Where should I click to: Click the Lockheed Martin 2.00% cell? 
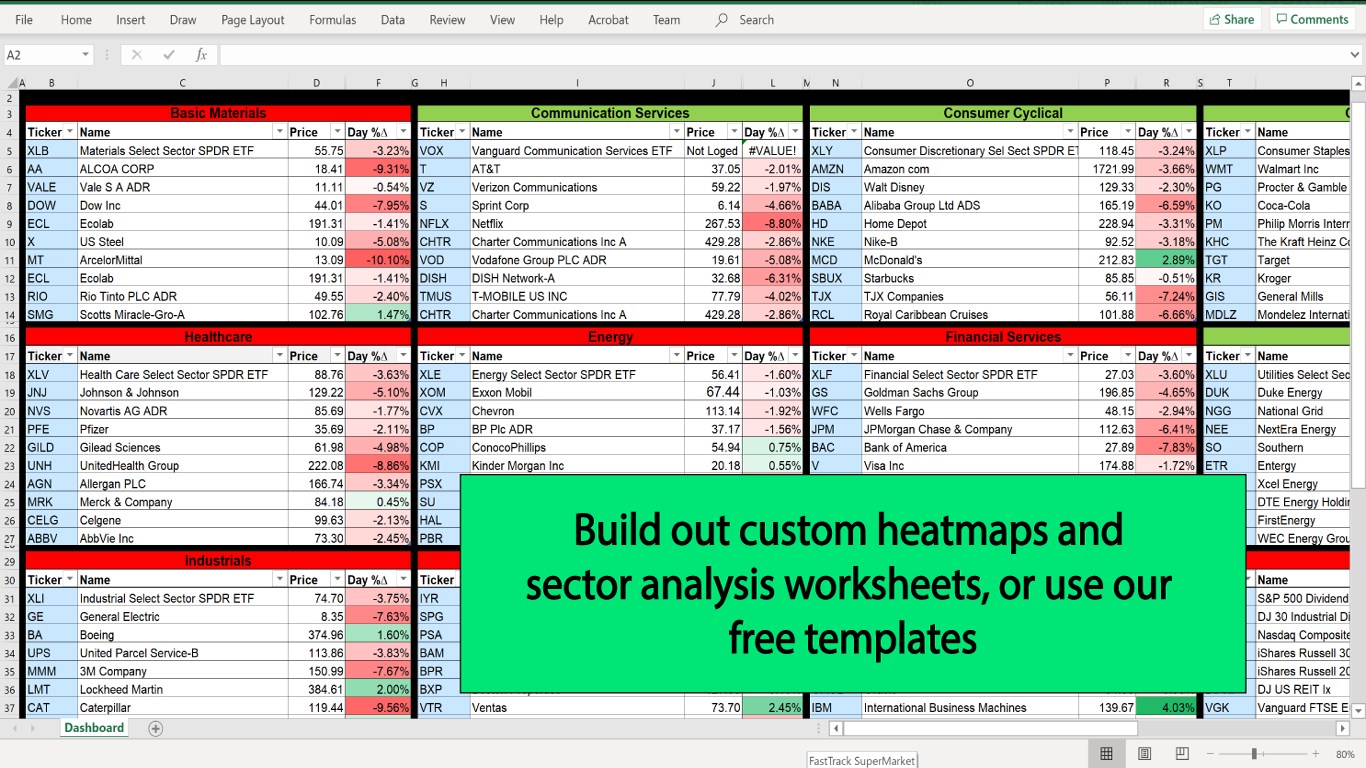click(378, 690)
